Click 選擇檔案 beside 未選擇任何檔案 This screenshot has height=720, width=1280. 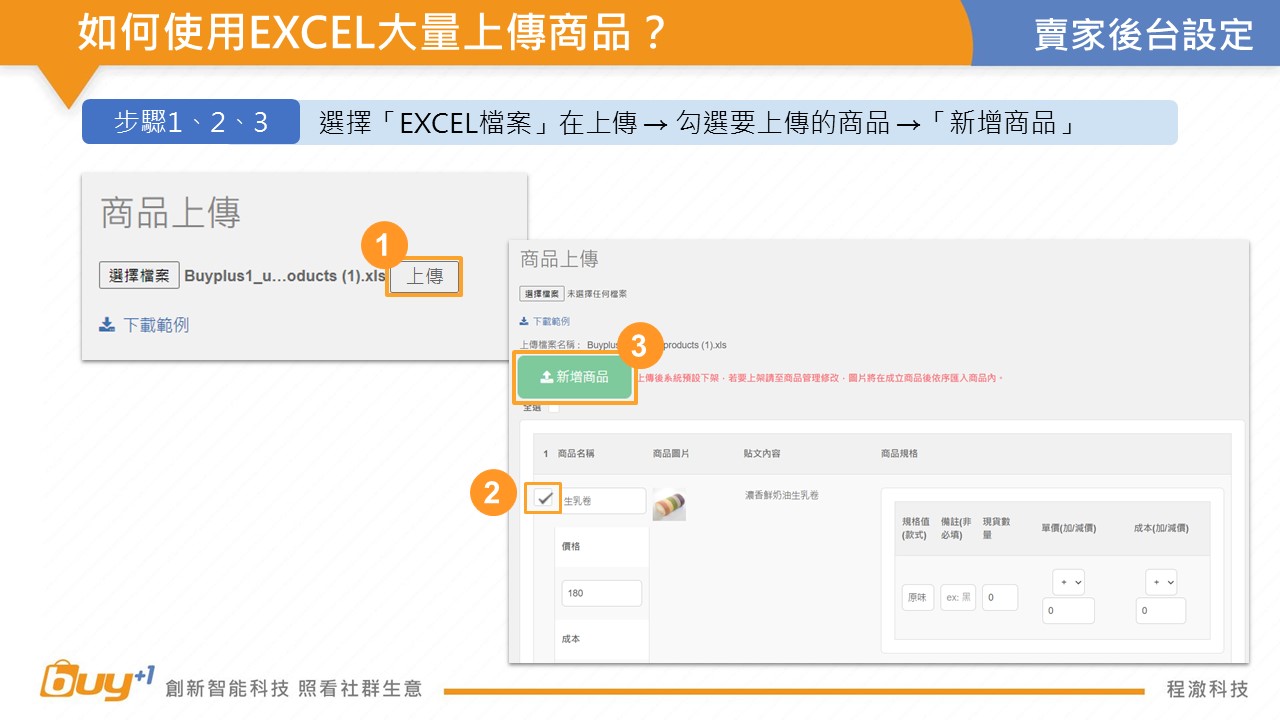(541, 294)
